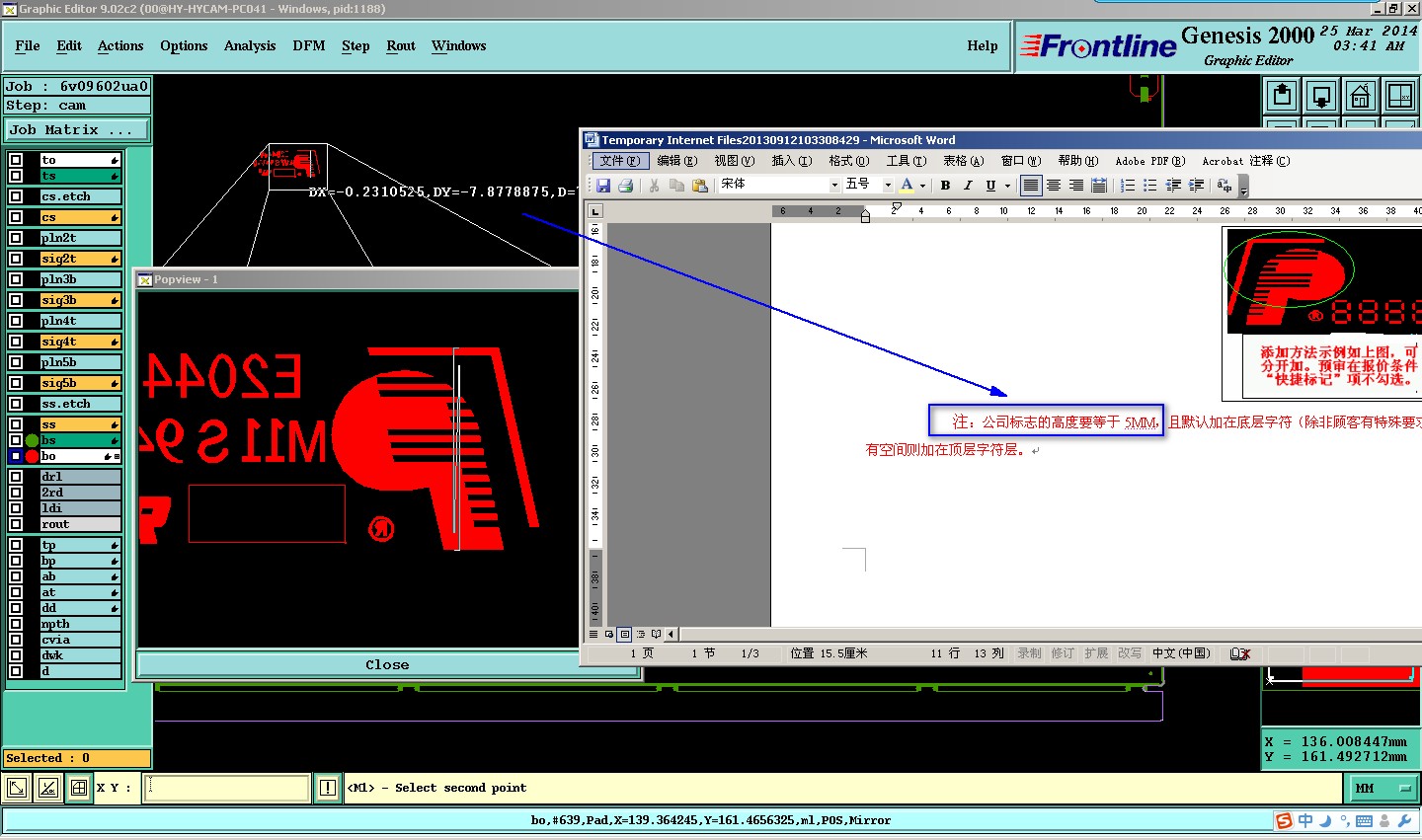
Task: Open the 表格(A) menu in Word
Action: pyautogui.click(x=963, y=161)
